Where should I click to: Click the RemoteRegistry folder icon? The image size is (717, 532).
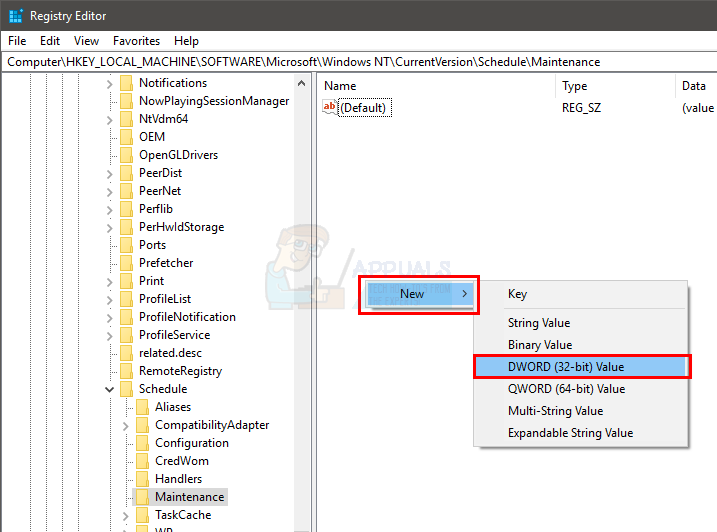[127, 371]
